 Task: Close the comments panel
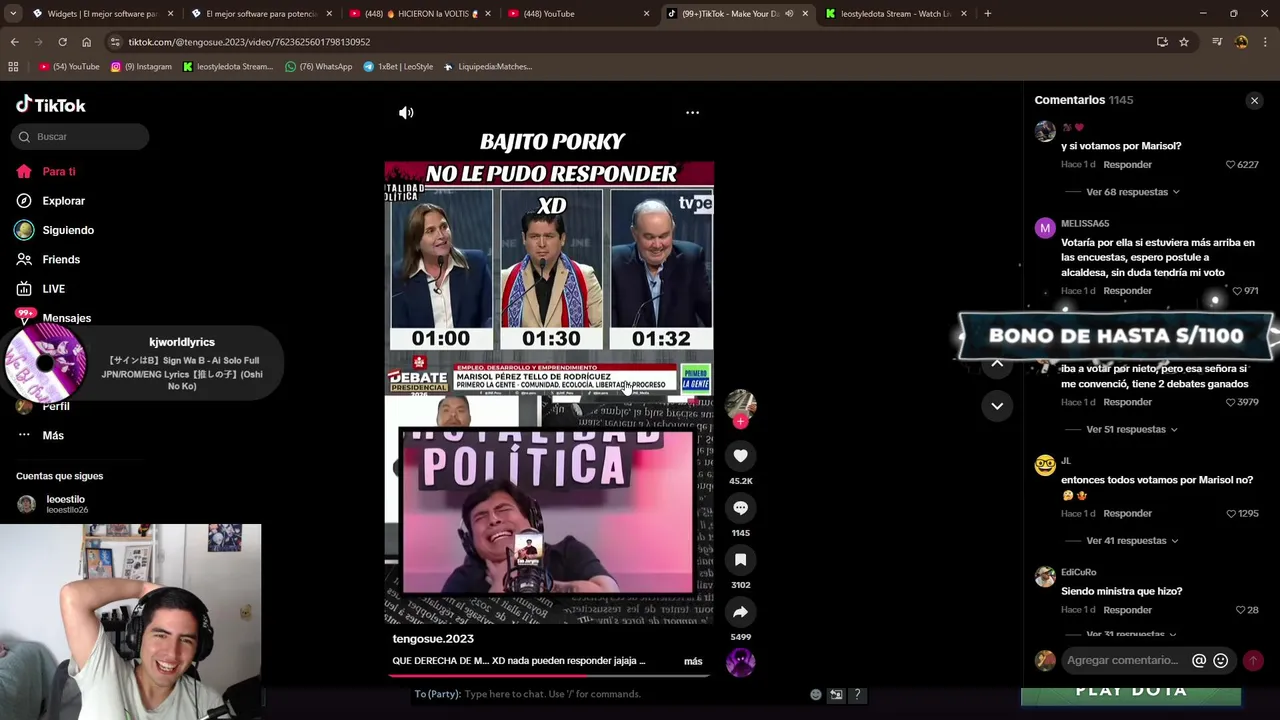(x=1254, y=100)
